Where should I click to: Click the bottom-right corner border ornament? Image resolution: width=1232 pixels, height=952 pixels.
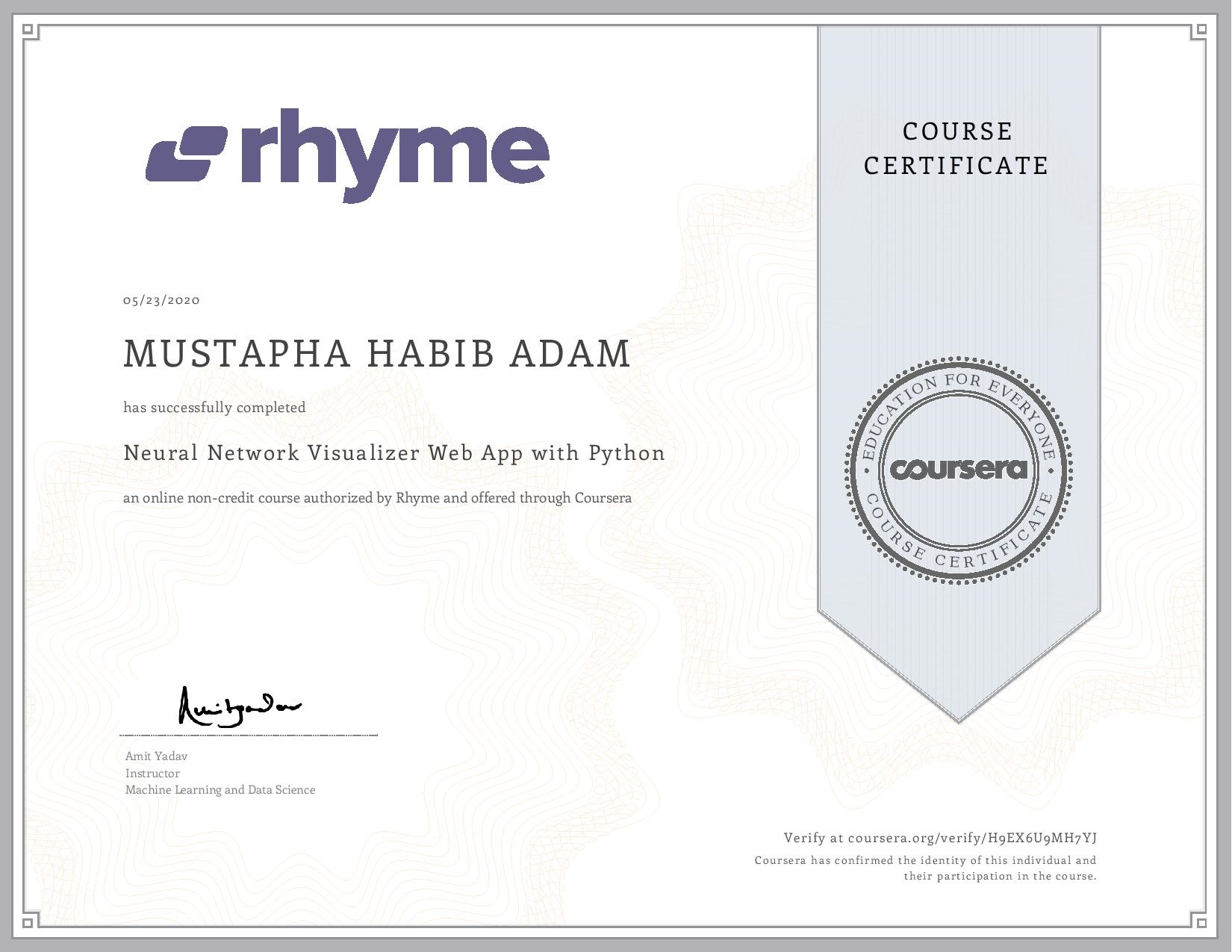1200,921
